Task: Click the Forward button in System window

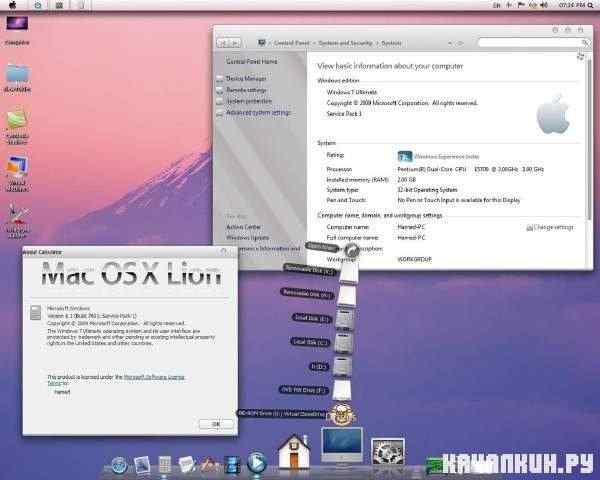Action: pyautogui.click(x=235, y=43)
